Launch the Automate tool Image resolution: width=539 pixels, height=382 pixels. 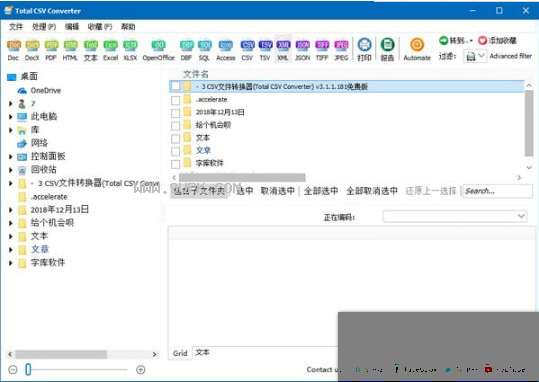point(417,50)
